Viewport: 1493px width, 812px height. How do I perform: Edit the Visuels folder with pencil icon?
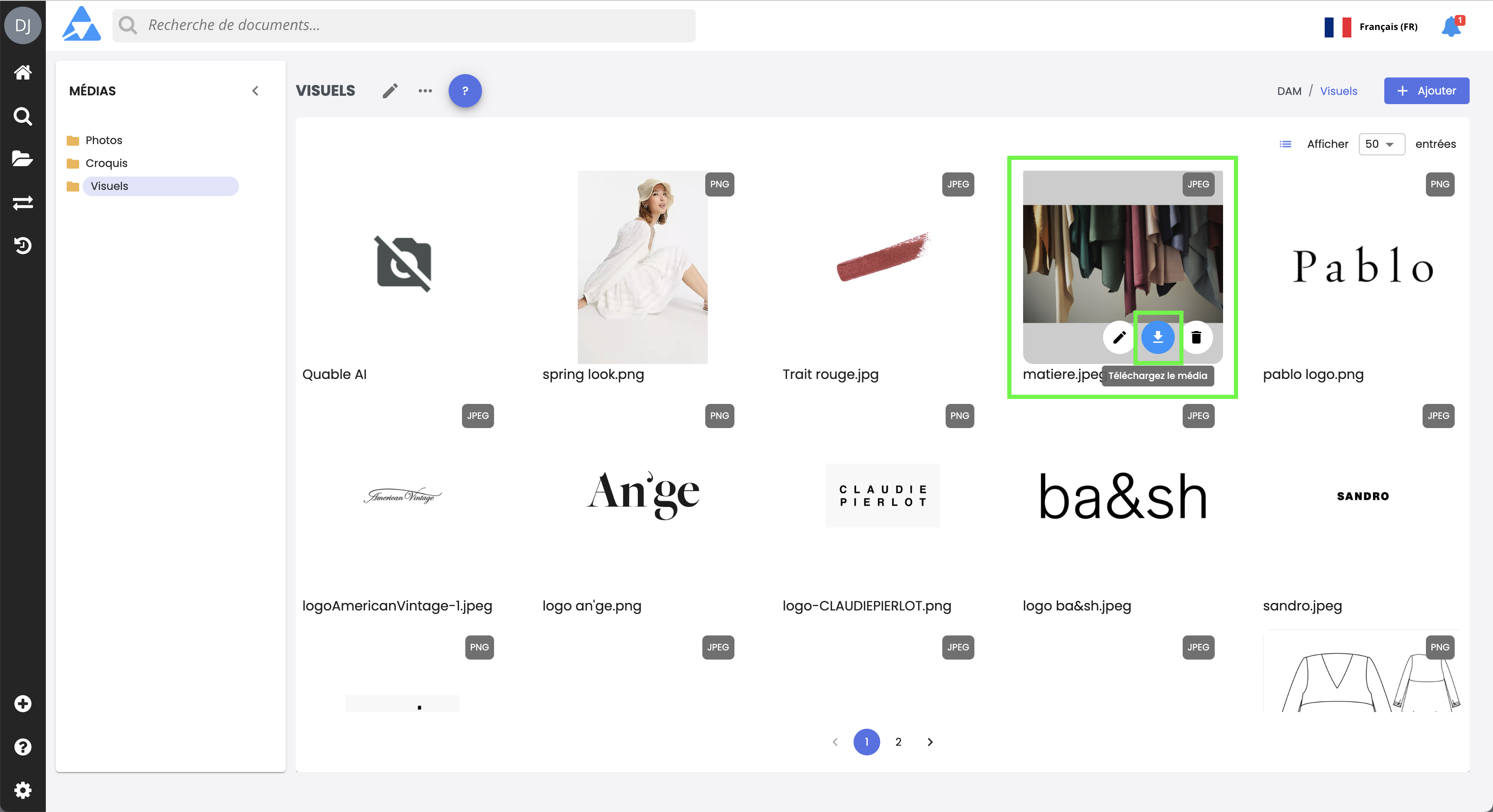coord(390,91)
